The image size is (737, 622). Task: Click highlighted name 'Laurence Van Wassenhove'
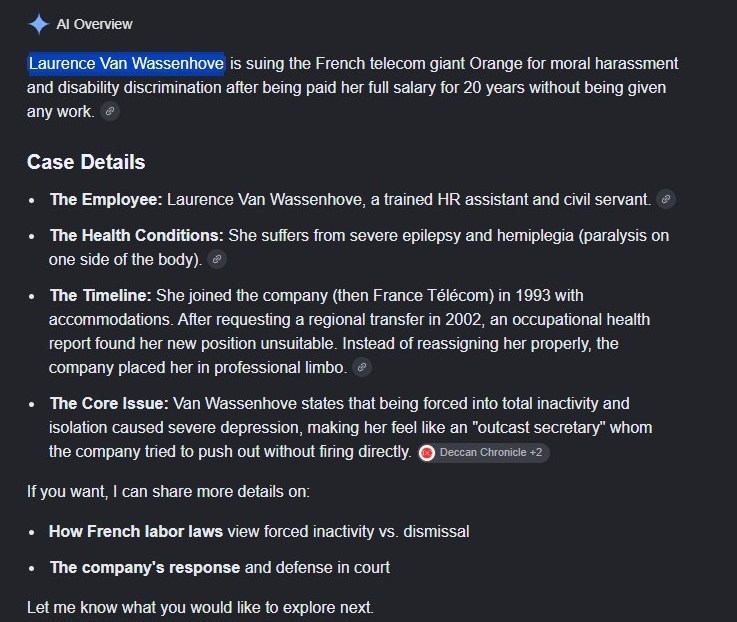click(x=126, y=63)
